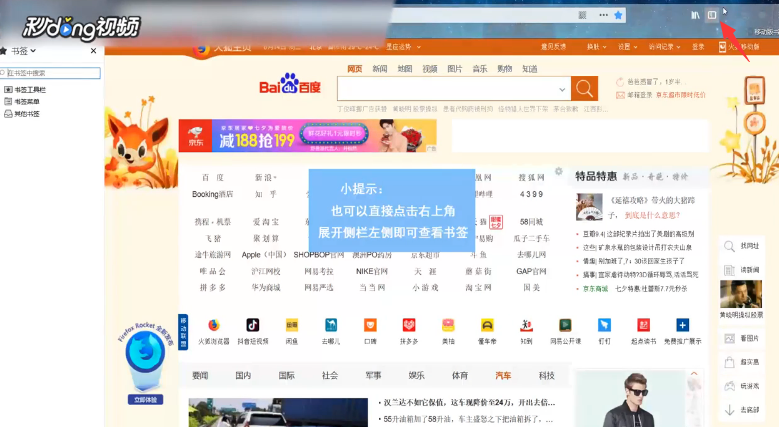Click the 网易公开课 app icon
The width and height of the screenshot is (779, 427).
click(x=565, y=325)
